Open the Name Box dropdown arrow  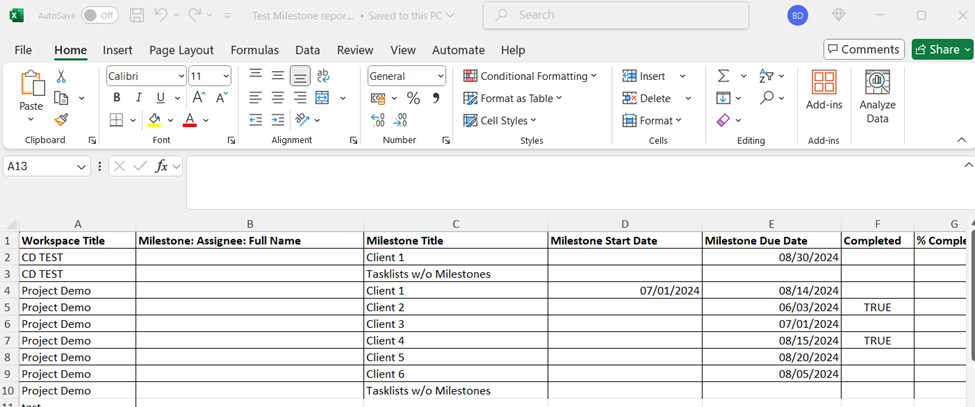pos(81,167)
